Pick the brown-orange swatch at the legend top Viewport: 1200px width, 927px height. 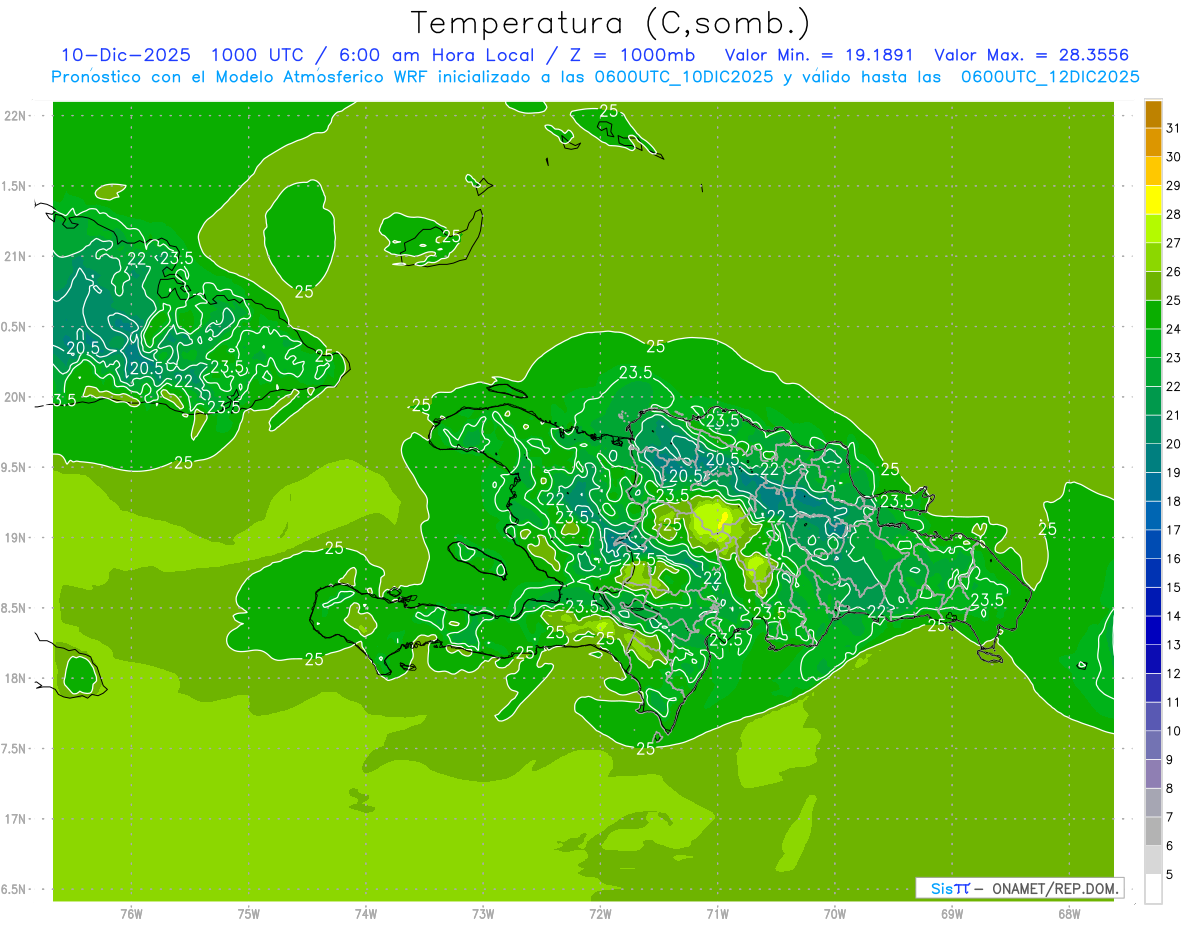click(x=1153, y=113)
